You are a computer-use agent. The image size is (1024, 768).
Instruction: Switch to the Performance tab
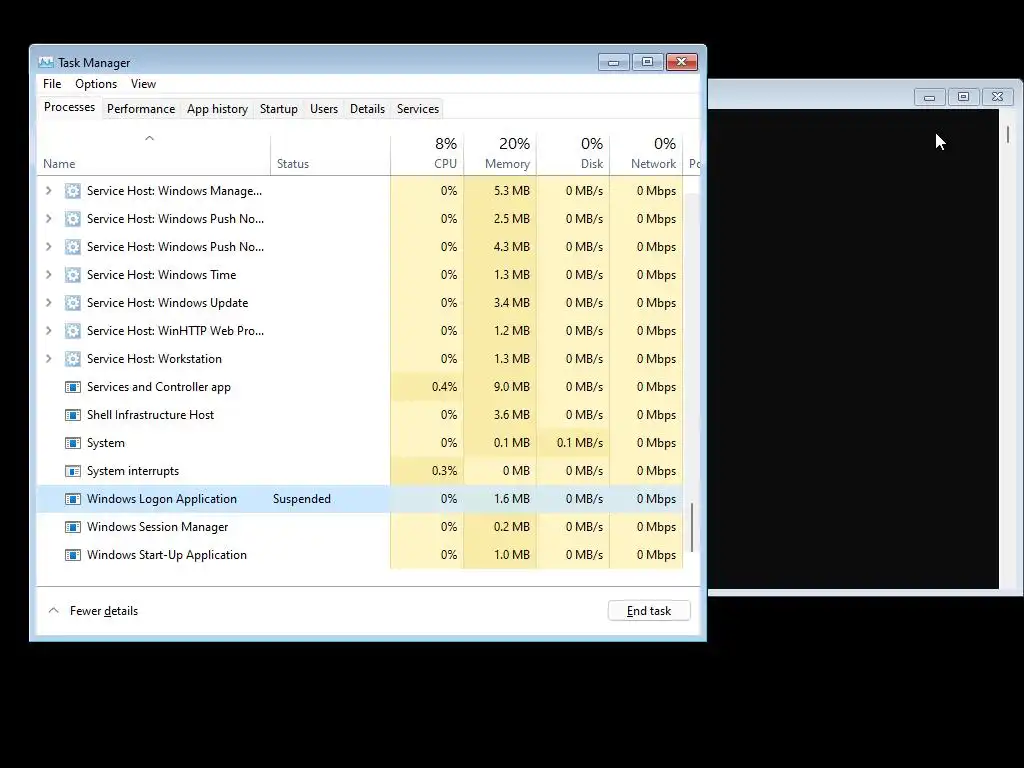coord(141,109)
